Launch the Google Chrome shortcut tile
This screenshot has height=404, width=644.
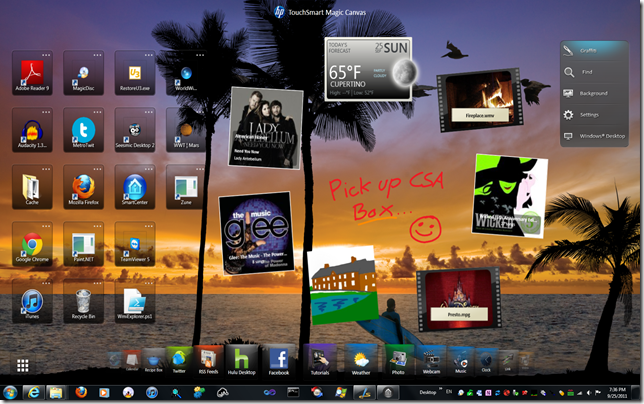point(32,244)
